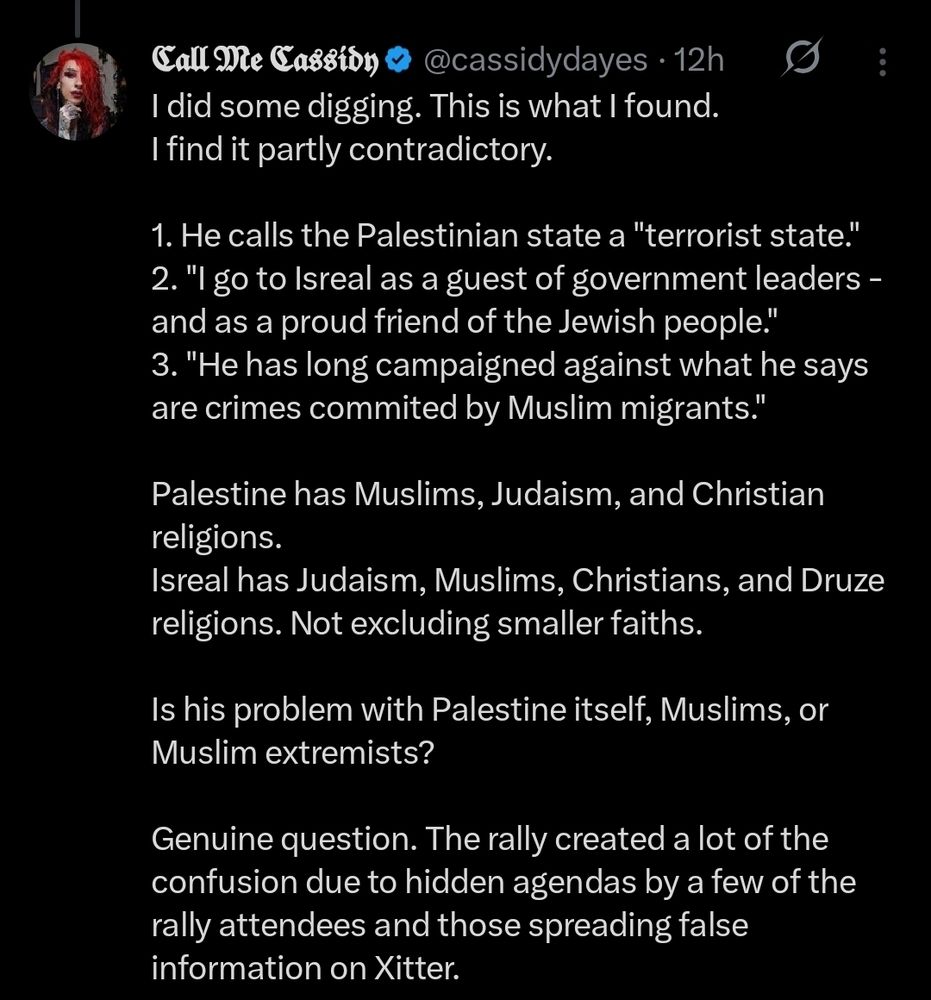The width and height of the screenshot is (931, 1000).
Task: Select the 'I did some digging' line
Action: (x=435, y=106)
